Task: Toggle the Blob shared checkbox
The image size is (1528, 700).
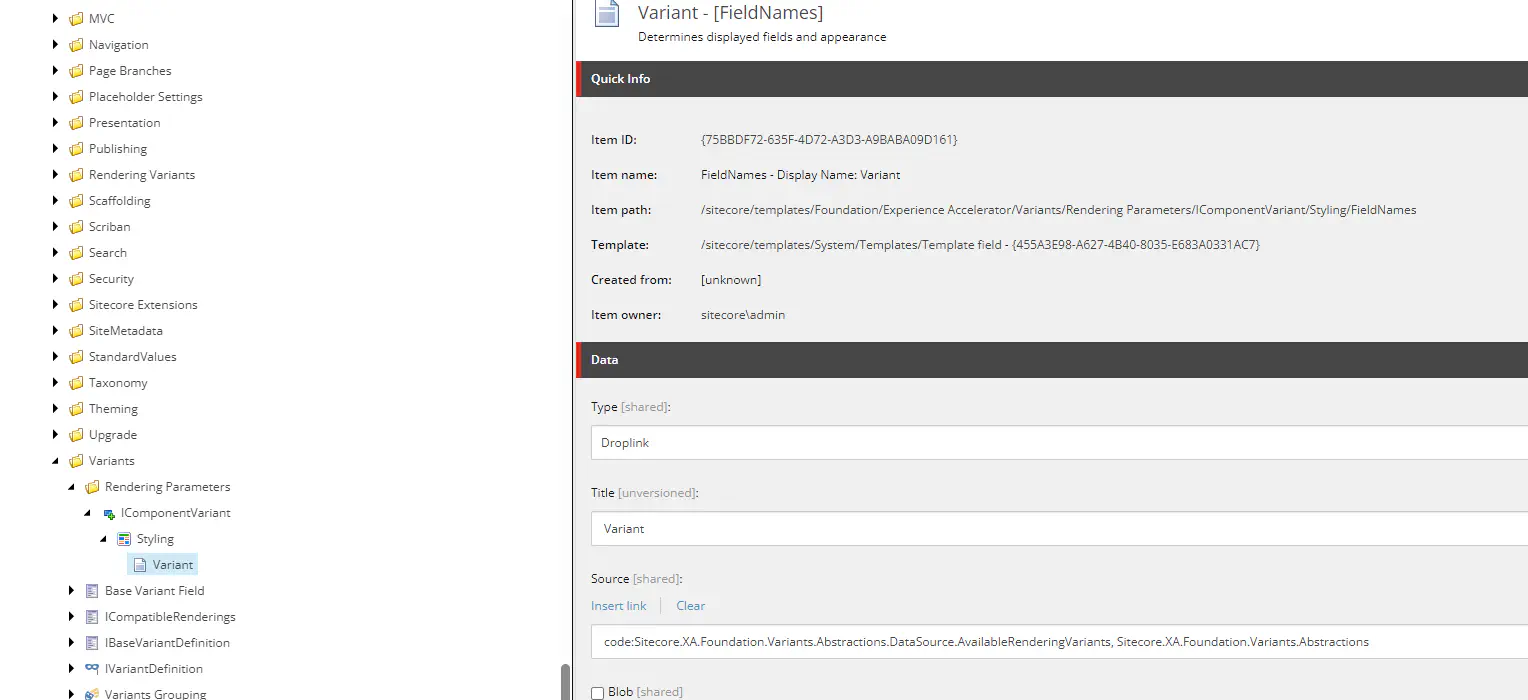Action: pos(597,692)
